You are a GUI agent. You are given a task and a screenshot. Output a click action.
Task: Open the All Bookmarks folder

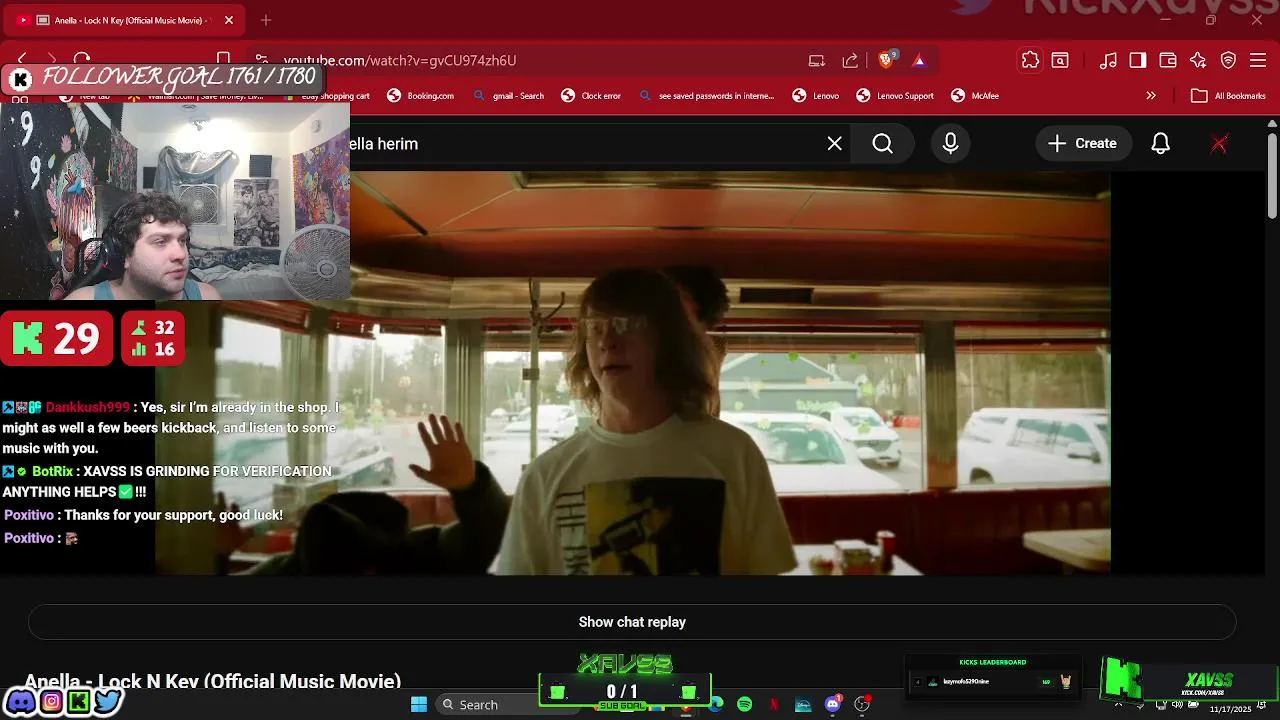coord(1229,96)
